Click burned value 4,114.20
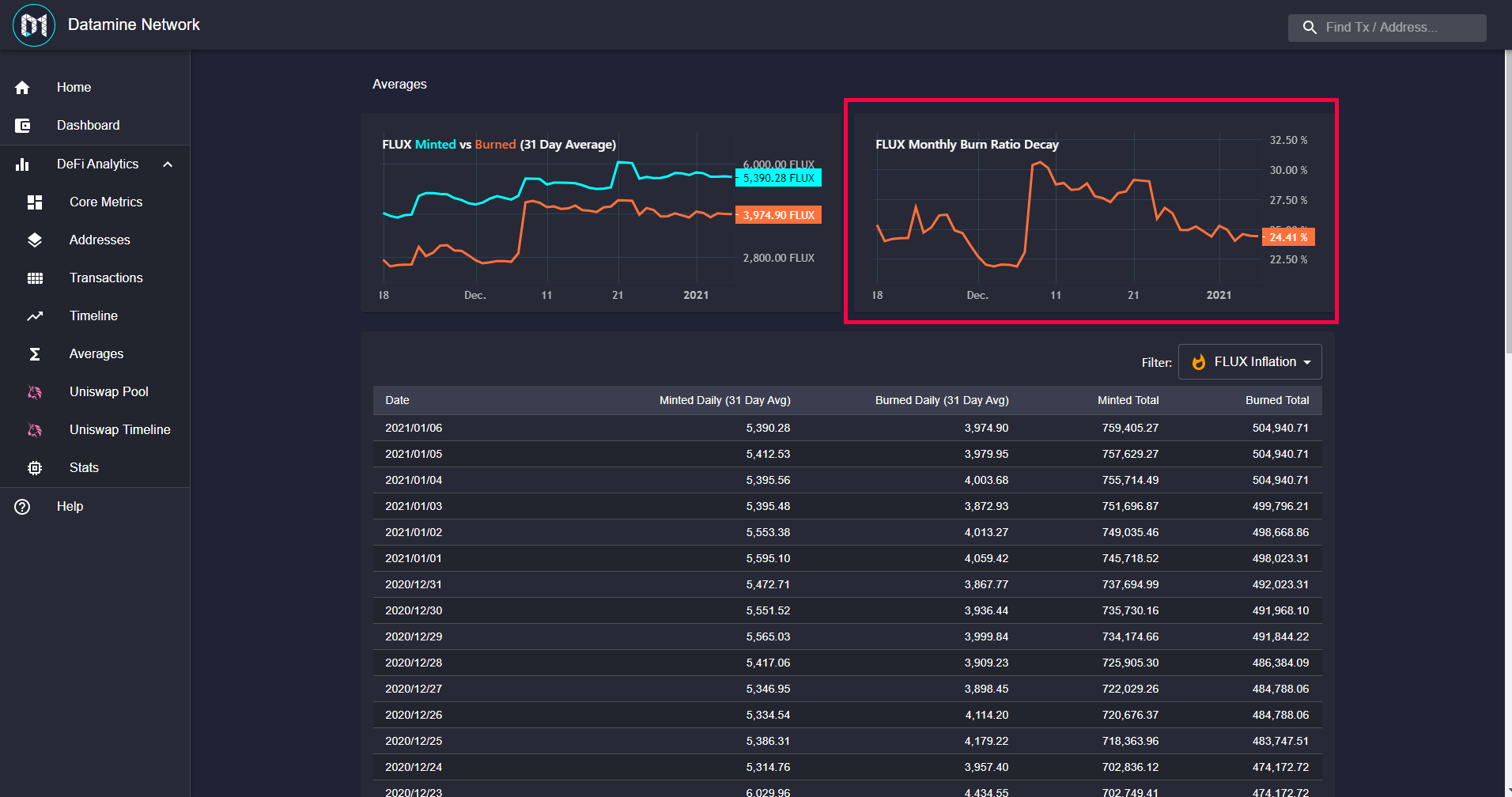Screen dimensions: 1512x797 point(987,716)
